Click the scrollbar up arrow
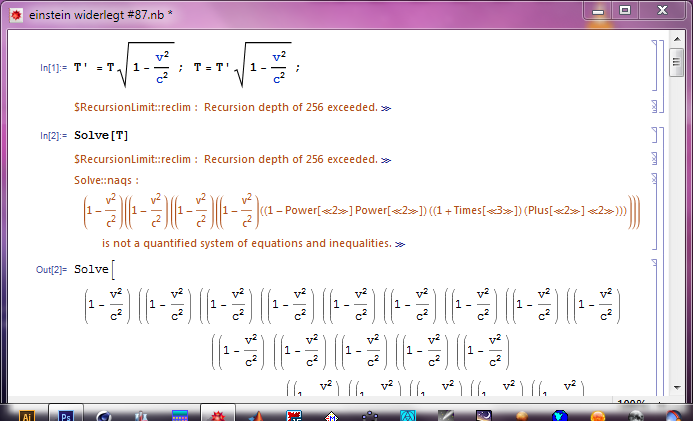The height and width of the screenshot is (421, 693). (x=677, y=39)
